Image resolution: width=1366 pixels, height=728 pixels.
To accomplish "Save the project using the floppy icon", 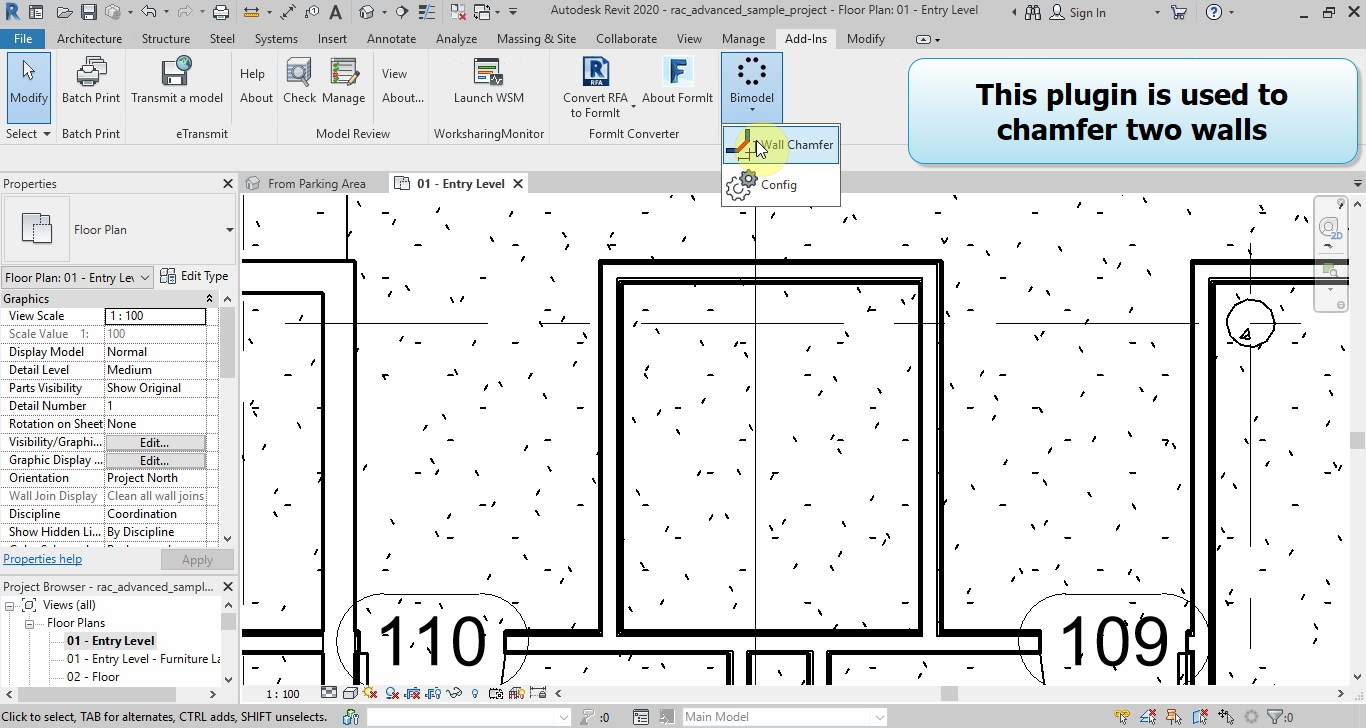I will 88,13.
